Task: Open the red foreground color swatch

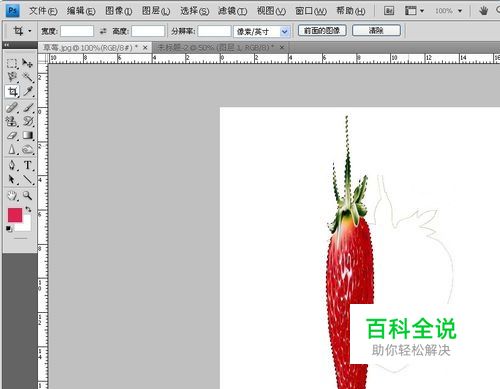Action: (15, 215)
